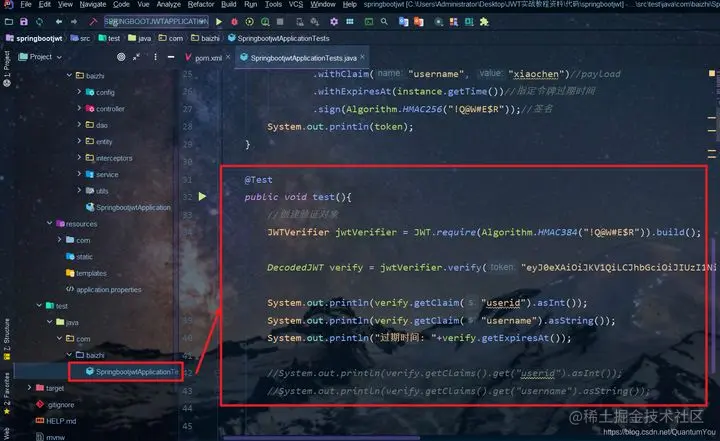Open the Navigate menu
The height and width of the screenshot is (441, 720).
tap(93, 4)
